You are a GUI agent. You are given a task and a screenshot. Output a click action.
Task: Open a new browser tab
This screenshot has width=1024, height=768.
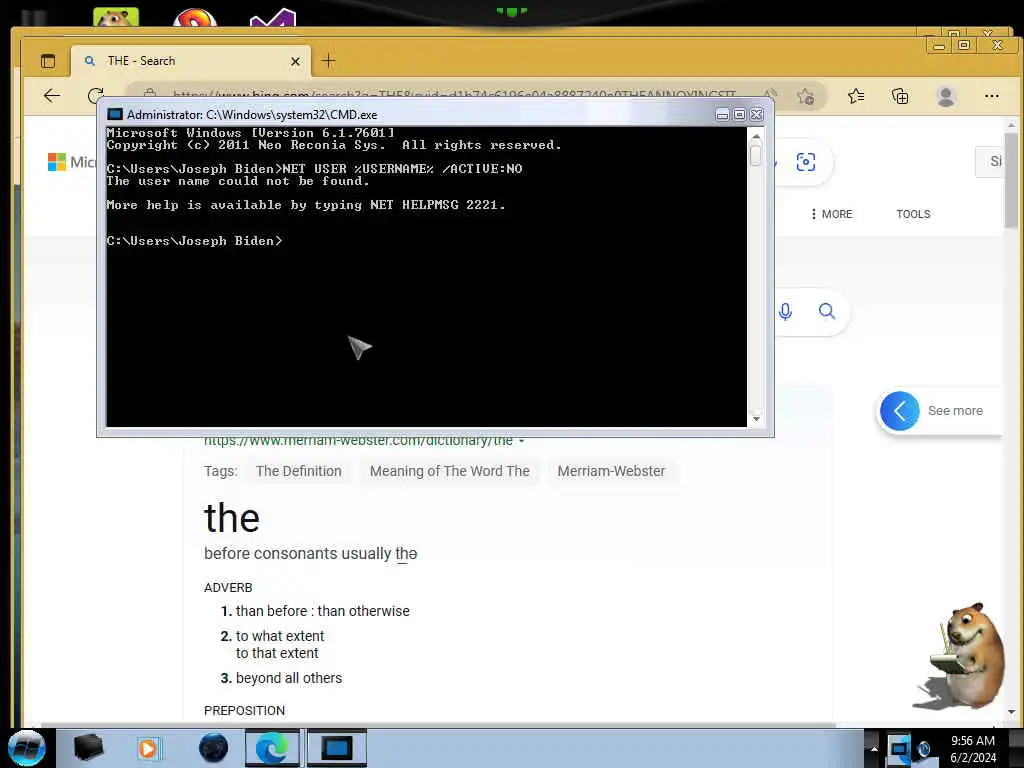[x=328, y=61]
